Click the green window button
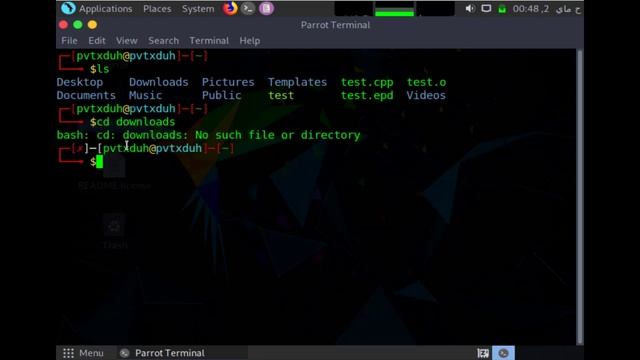640x360 pixels. [x=78, y=25]
